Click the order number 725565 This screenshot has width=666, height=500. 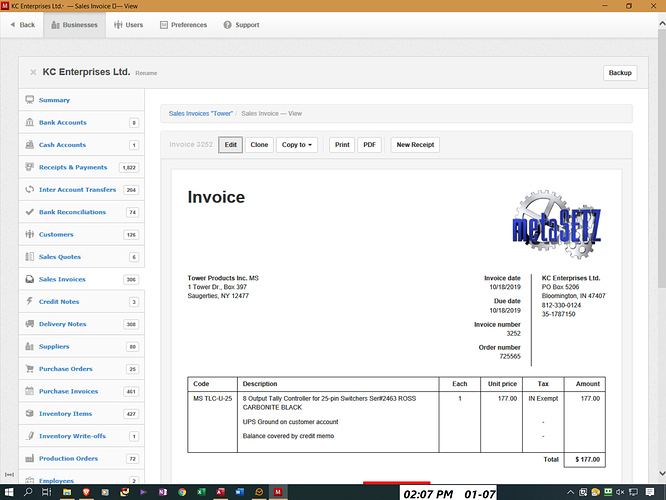510,356
